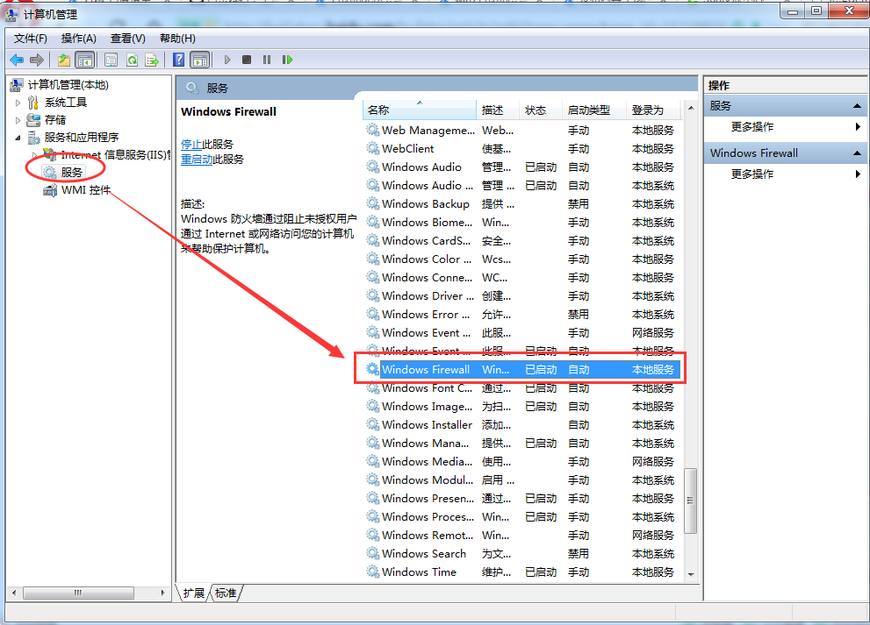Screen dimensions: 870x625
Task: Sort by the 名称 column header
Action: point(419,110)
